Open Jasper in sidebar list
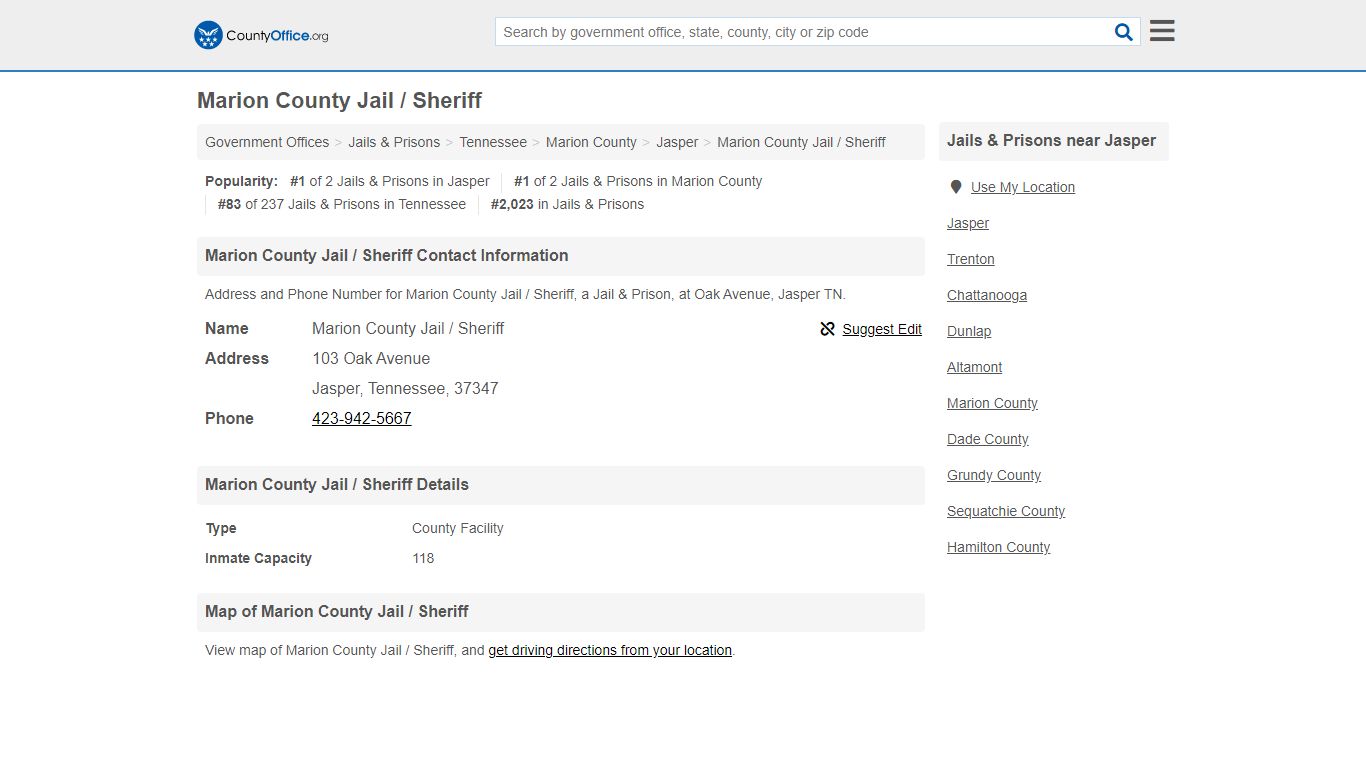 (968, 223)
